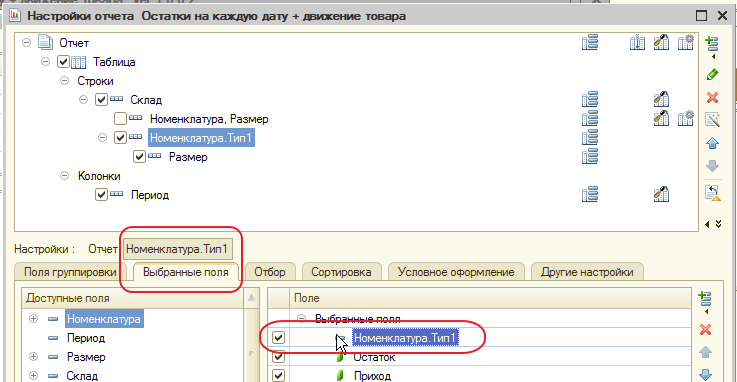The image size is (737, 382).
Task: Click the up arrow on the Доступные поля scrollbar
Action: (251, 297)
